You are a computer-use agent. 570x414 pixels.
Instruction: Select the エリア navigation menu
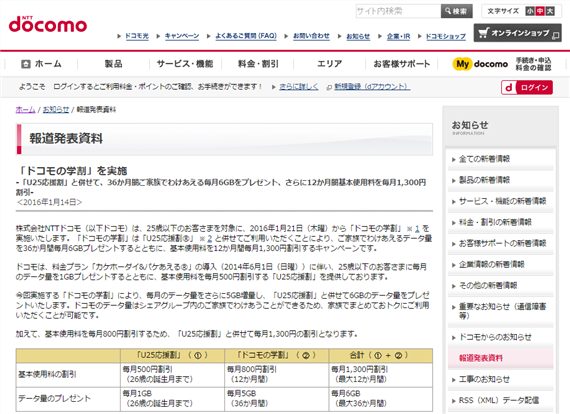[330, 64]
